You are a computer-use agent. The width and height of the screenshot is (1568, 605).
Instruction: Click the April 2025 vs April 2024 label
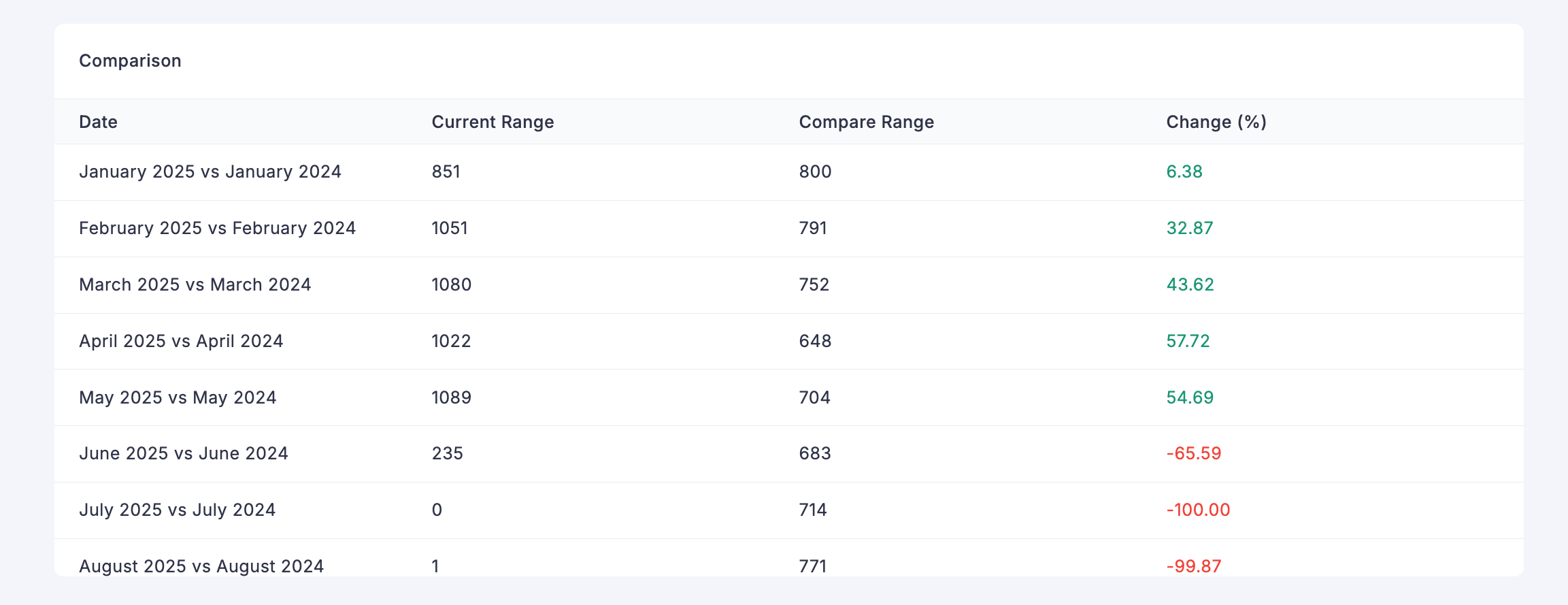181,341
